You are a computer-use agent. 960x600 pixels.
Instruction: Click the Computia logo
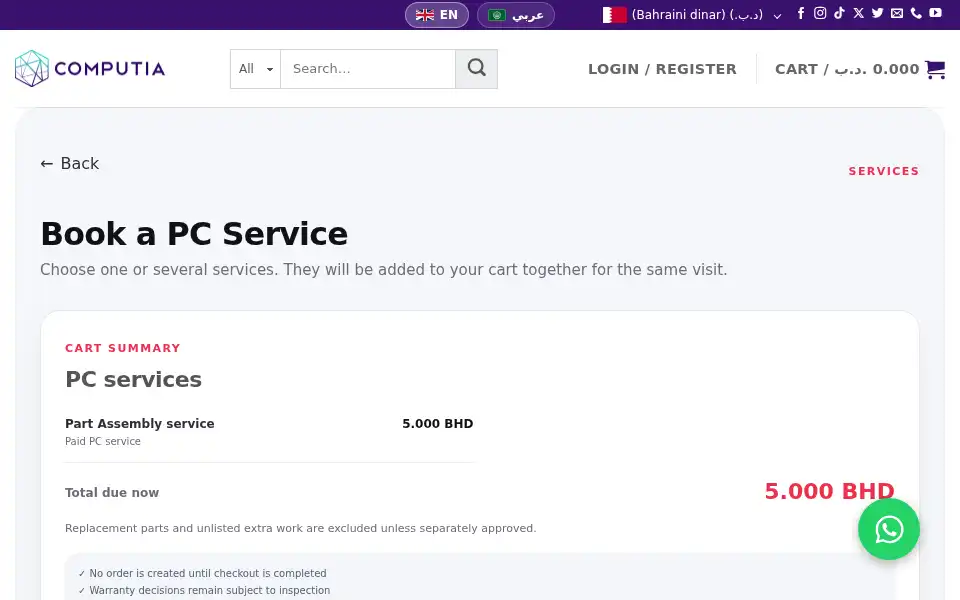point(90,69)
